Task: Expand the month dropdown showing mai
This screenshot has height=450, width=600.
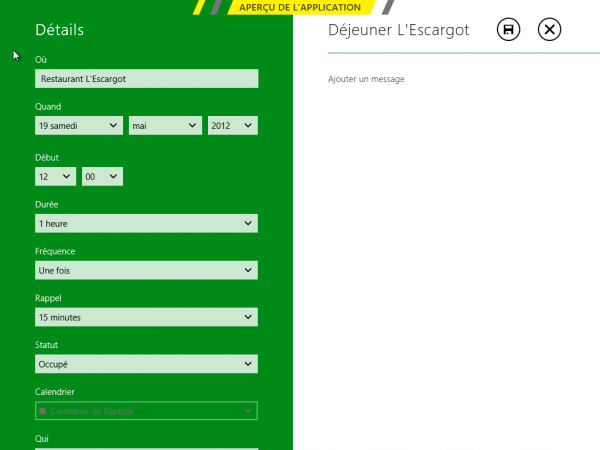Action: pyautogui.click(x=165, y=125)
